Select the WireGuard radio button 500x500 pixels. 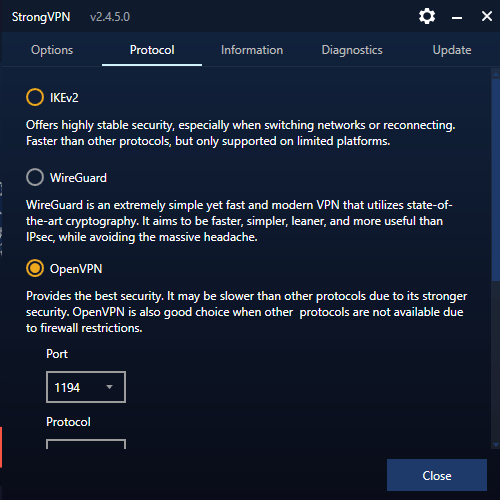tap(35, 177)
